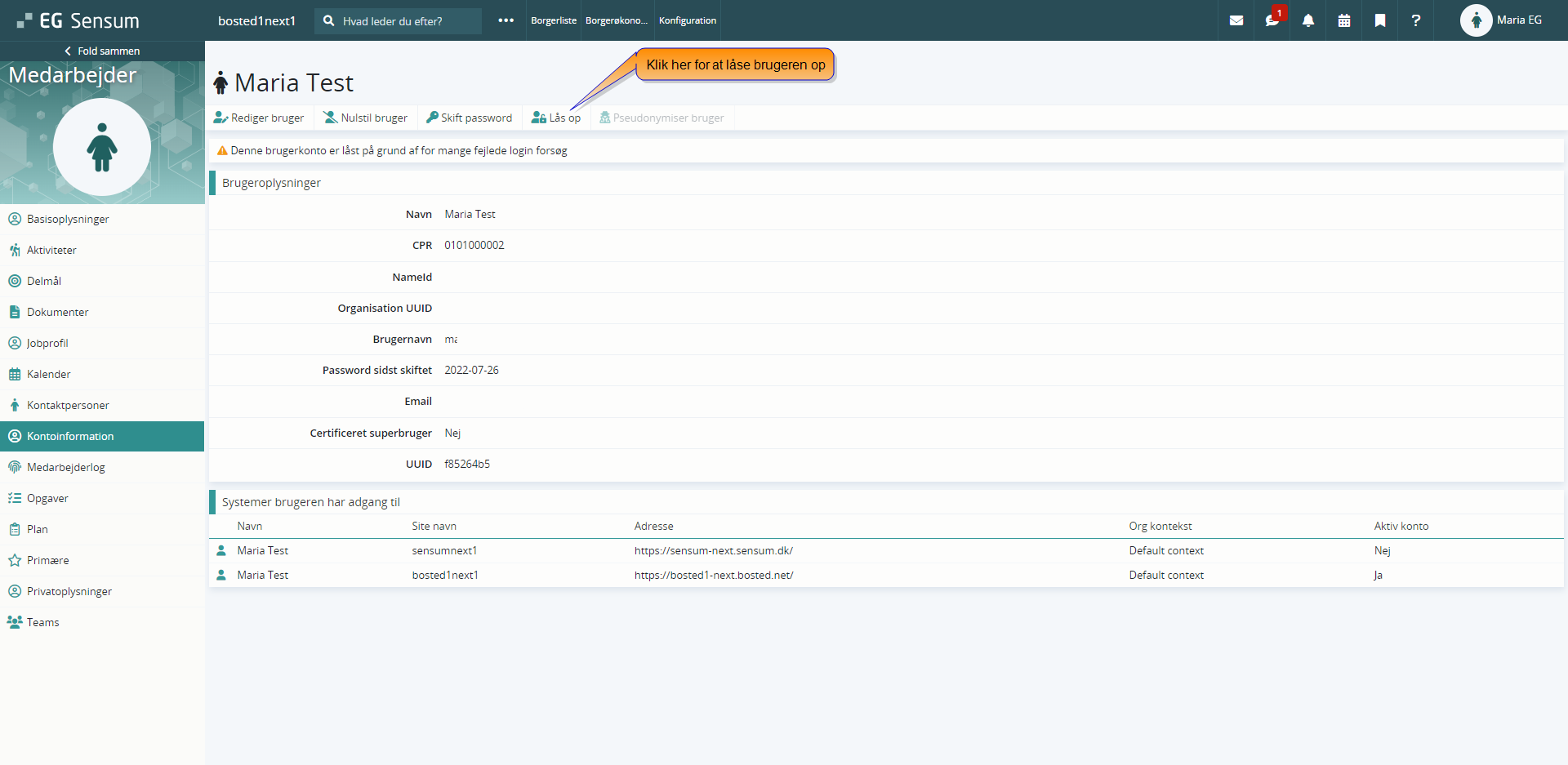Click the Maria EG profile avatar
Image resolution: width=1568 pixels, height=765 pixels.
point(1476,20)
